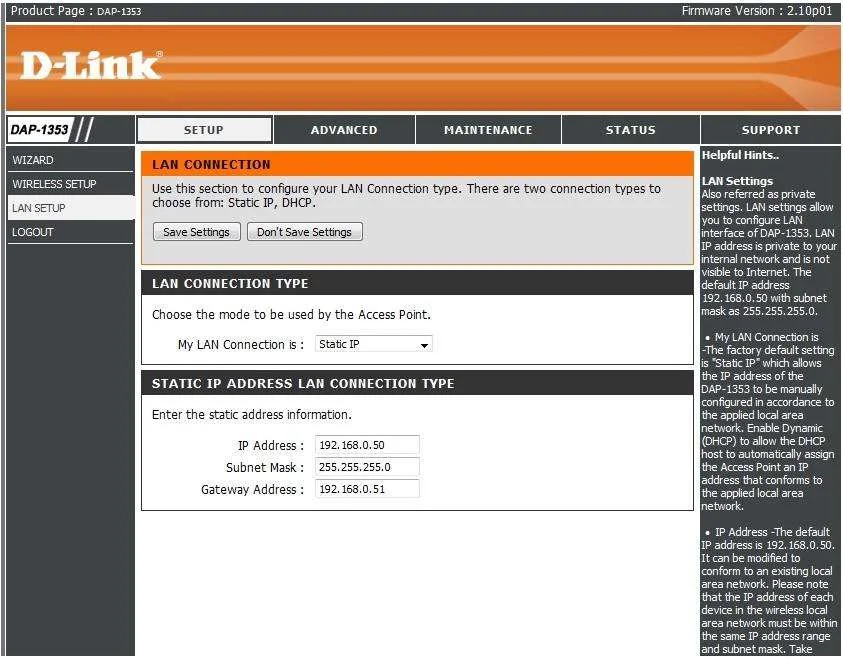Click 'Enter the static address information.' text
This screenshot has width=843, height=658.
tap(252, 415)
